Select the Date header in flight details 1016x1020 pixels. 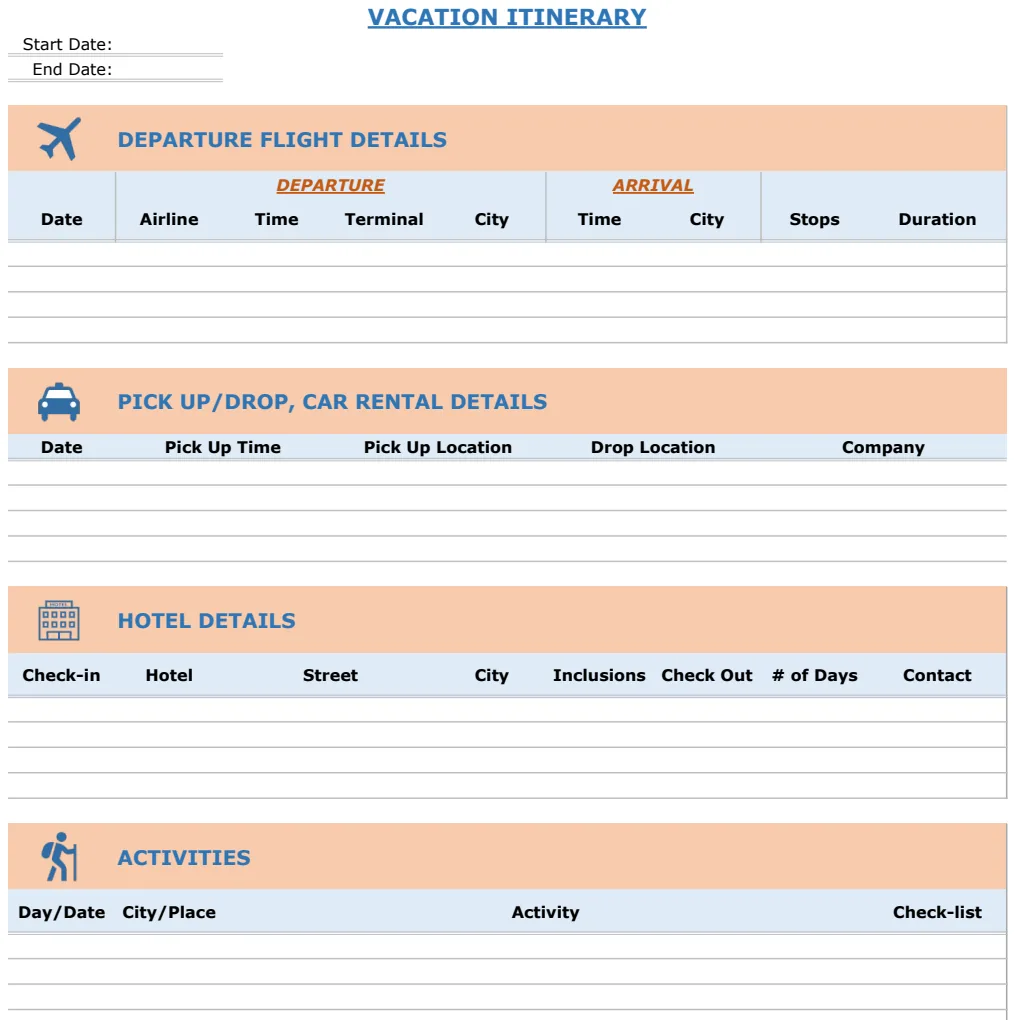62,219
